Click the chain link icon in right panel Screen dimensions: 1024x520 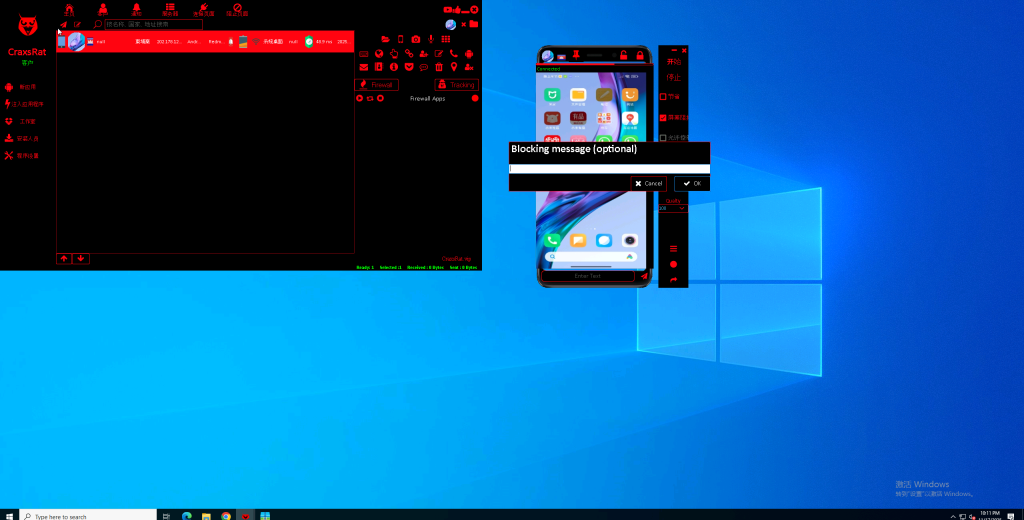tap(409, 54)
